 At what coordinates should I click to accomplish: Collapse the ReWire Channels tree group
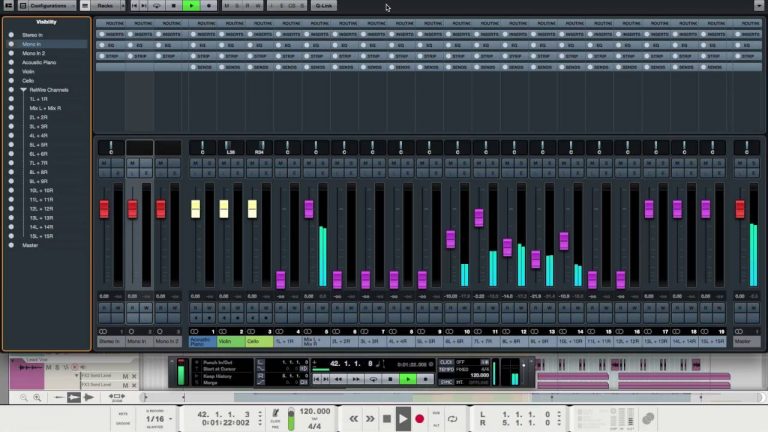24,90
